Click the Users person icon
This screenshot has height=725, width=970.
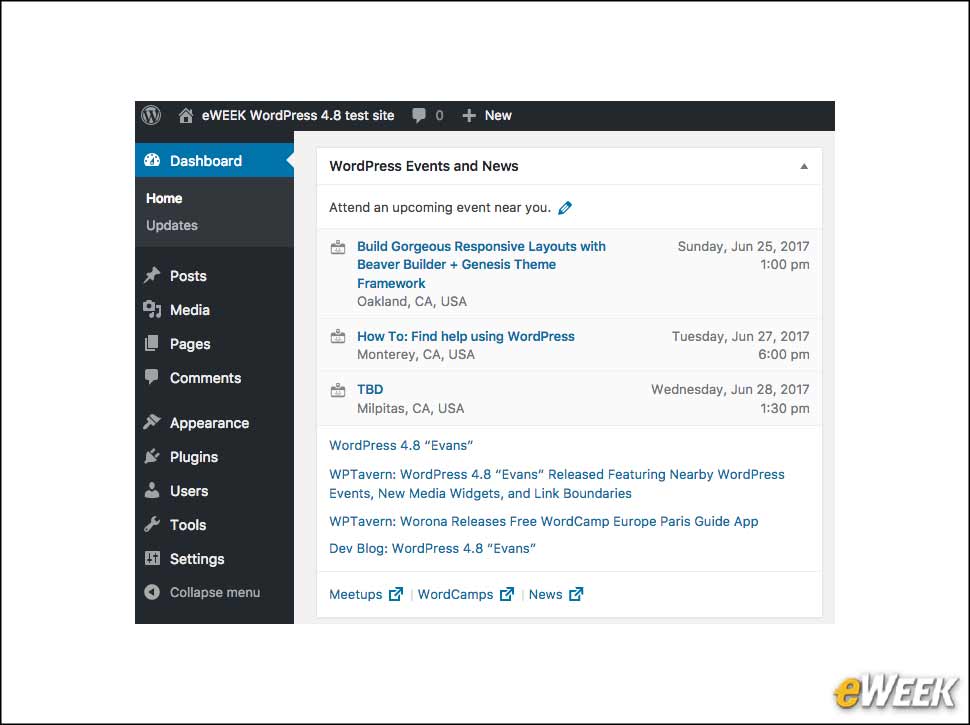tap(152, 490)
